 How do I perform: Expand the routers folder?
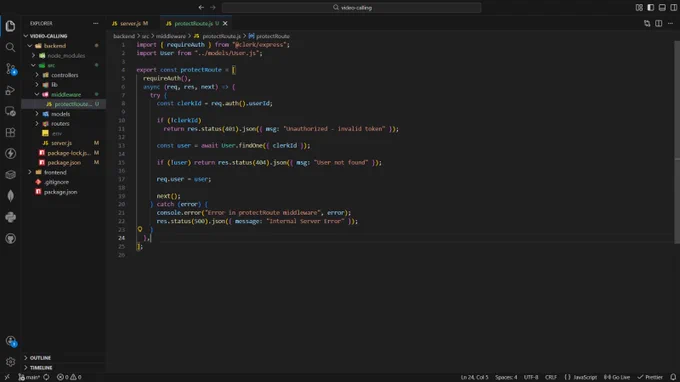(x=37, y=124)
